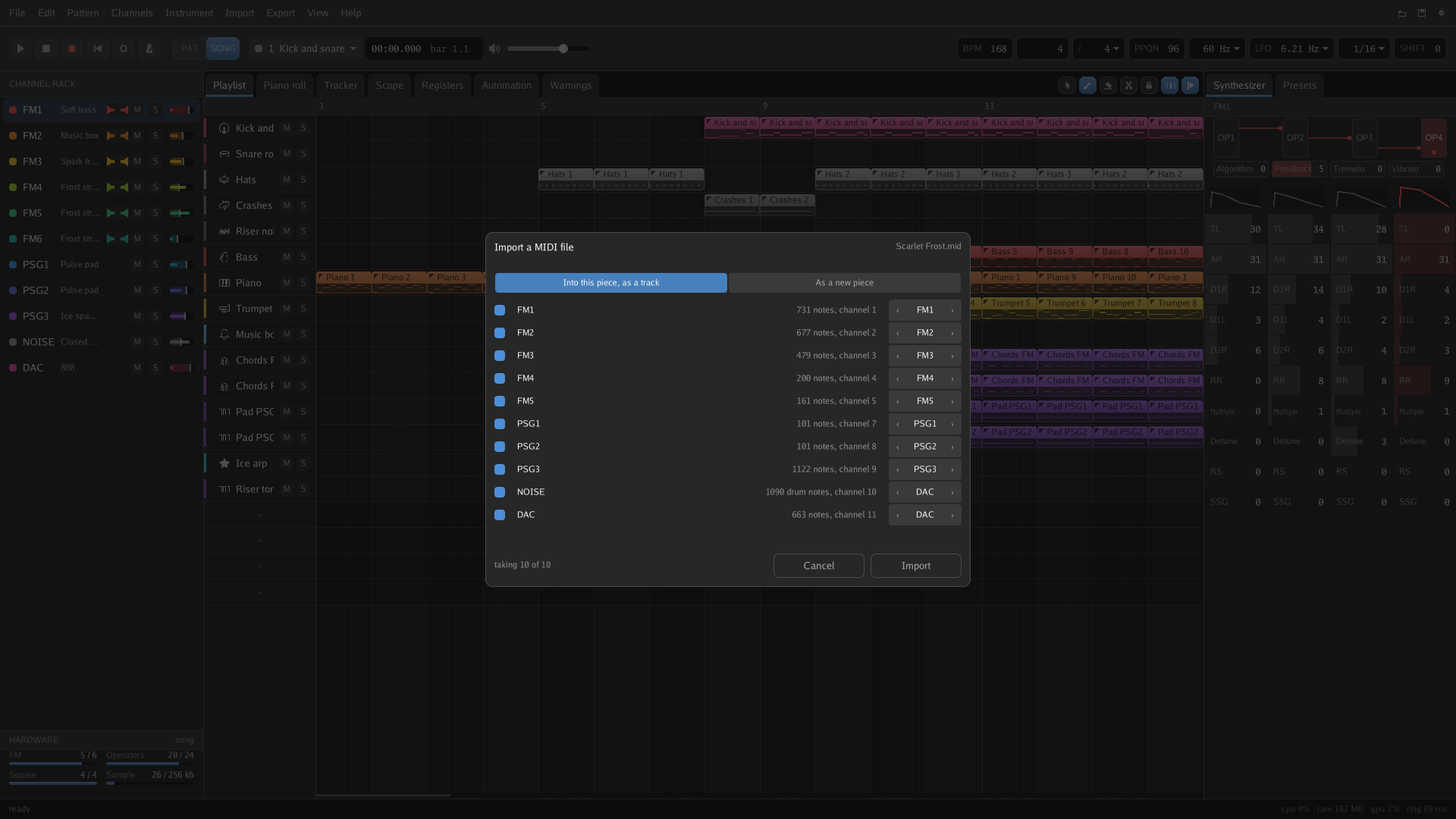Click next-channel arrow on the PSG3 row
1456x819 pixels.
pyautogui.click(x=952, y=469)
